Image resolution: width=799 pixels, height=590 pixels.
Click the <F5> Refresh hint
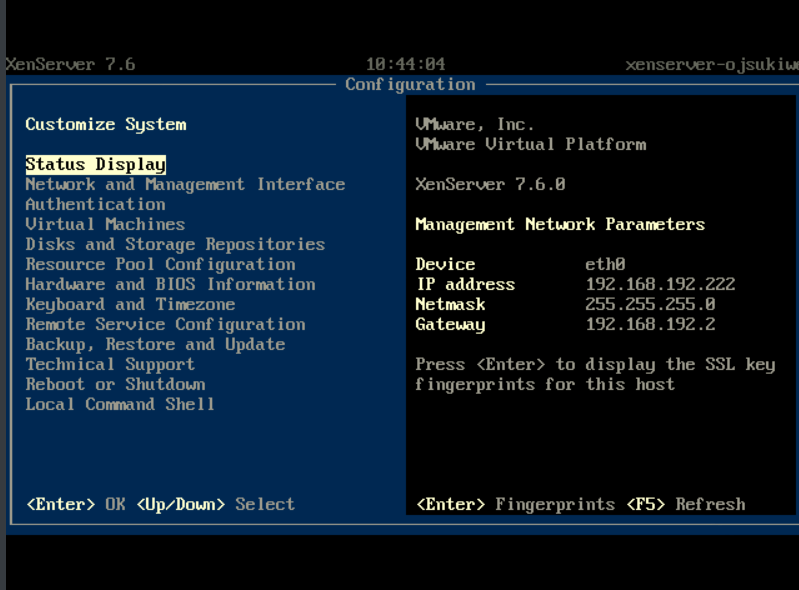[686, 504]
